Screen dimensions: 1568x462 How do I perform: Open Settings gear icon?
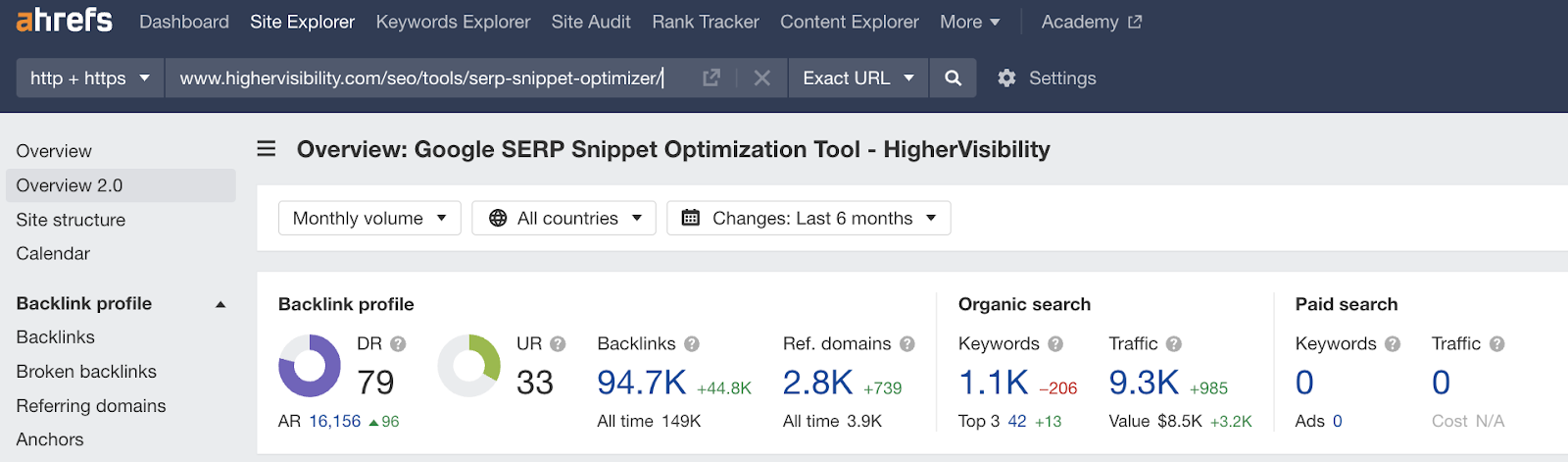coord(1006,77)
